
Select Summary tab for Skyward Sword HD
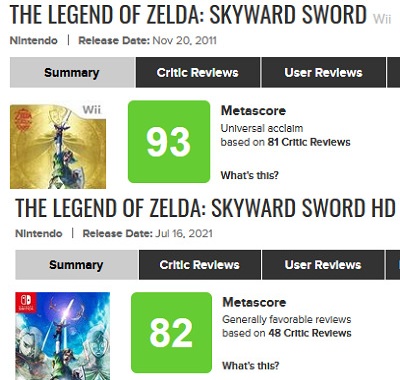pyautogui.click(x=76, y=265)
